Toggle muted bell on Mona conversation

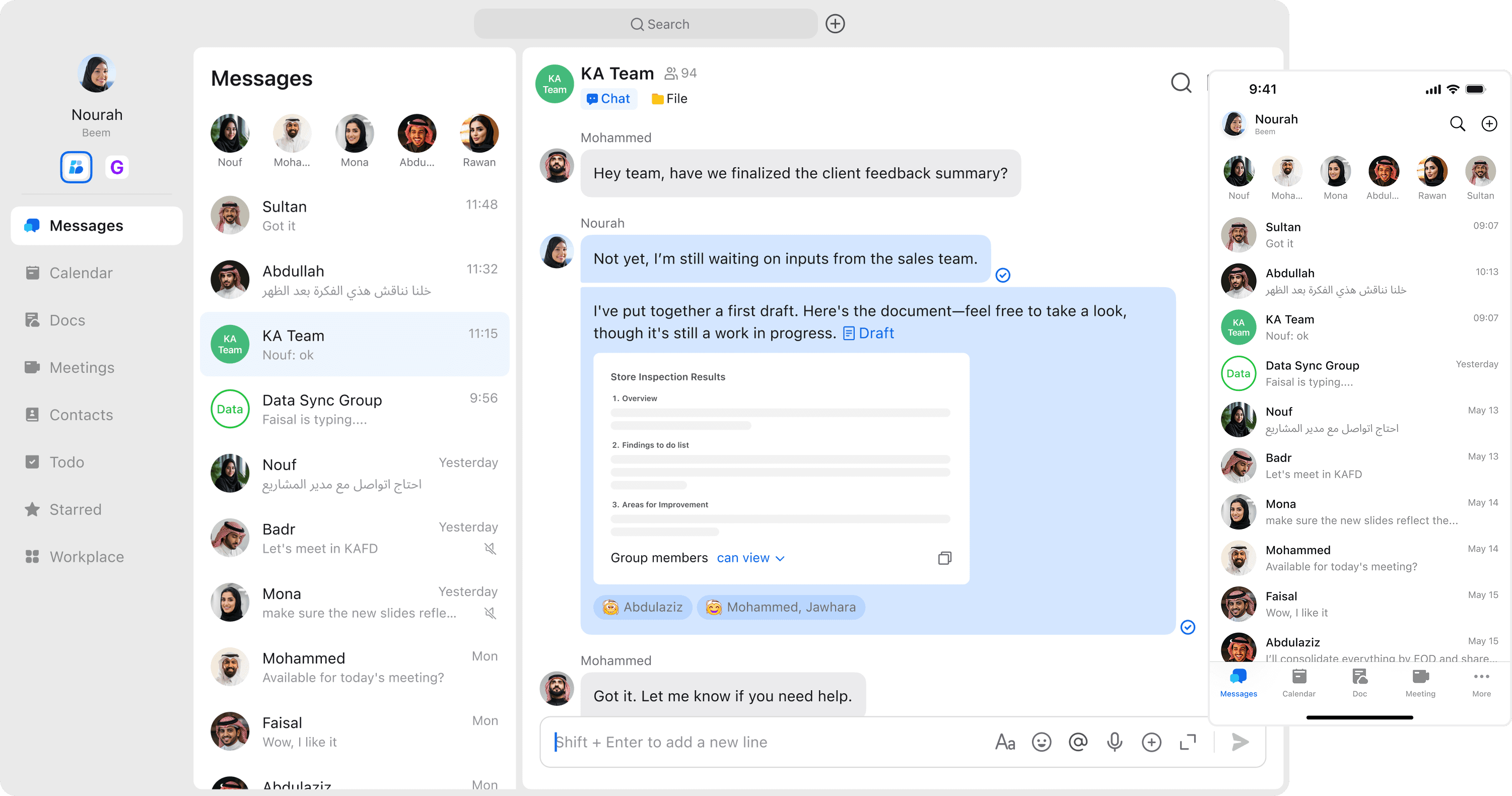coord(490,613)
